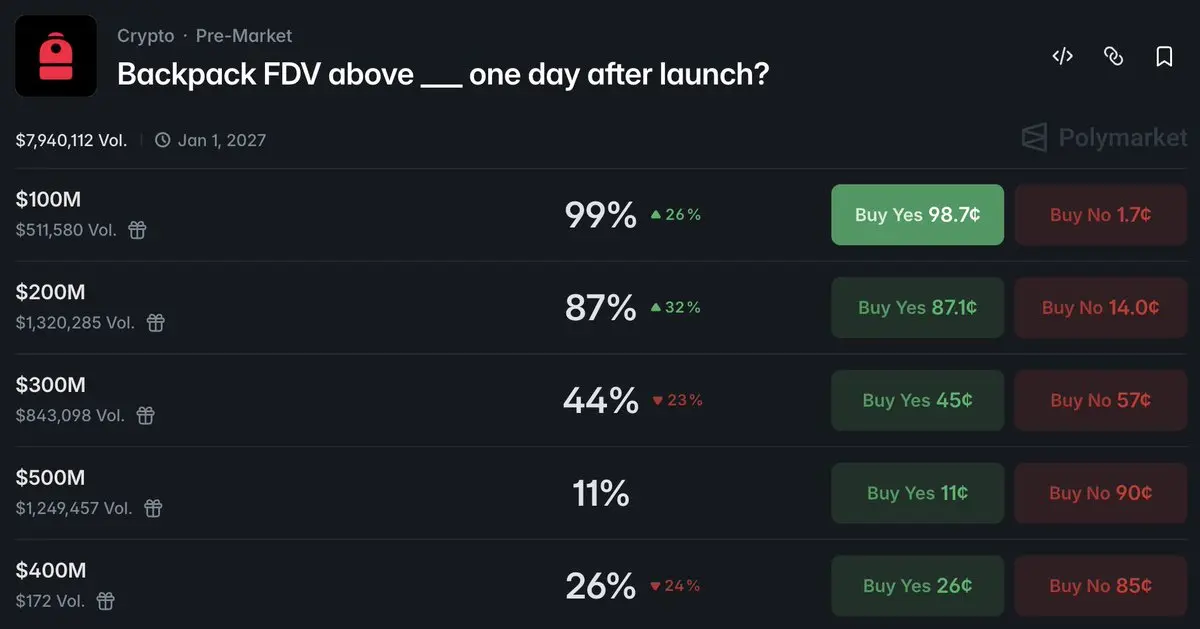Bookmark this Backpack FDV market
The image size is (1200, 629).
[1164, 56]
